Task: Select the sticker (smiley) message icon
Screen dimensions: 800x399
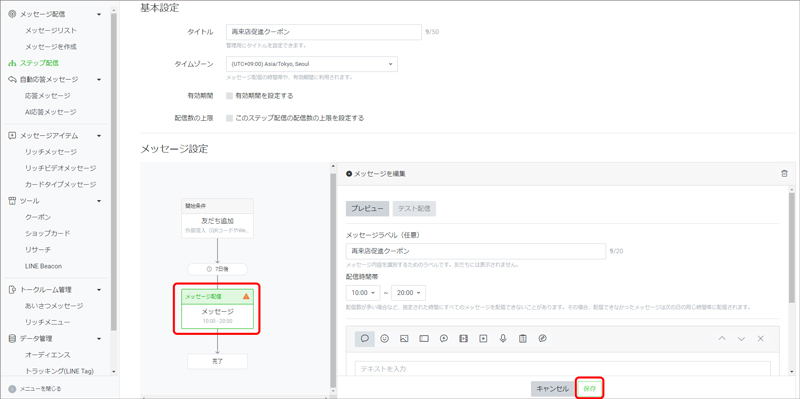Action: click(x=385, y=338)
